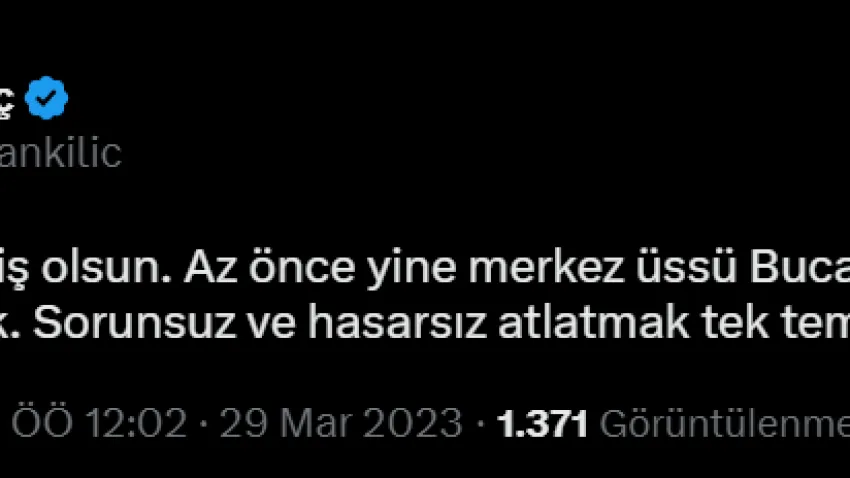This screenshot has height=478, width=850.
Task: Click the partial display name before badge
Action: click(7, 102)
